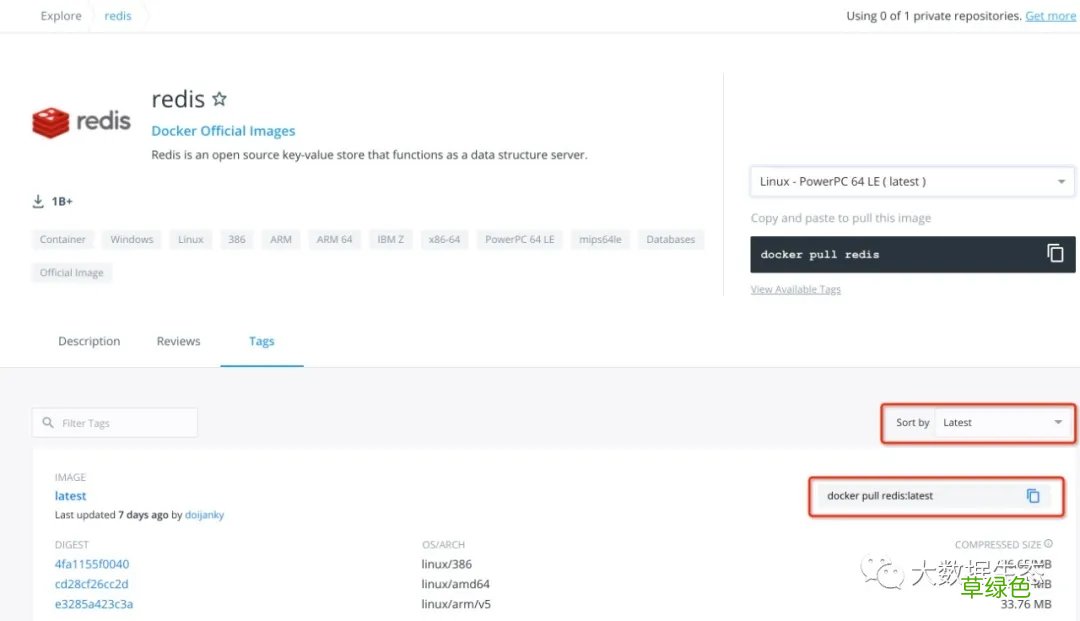
Task: Click the Windows category tag
Action: point(132,240)
